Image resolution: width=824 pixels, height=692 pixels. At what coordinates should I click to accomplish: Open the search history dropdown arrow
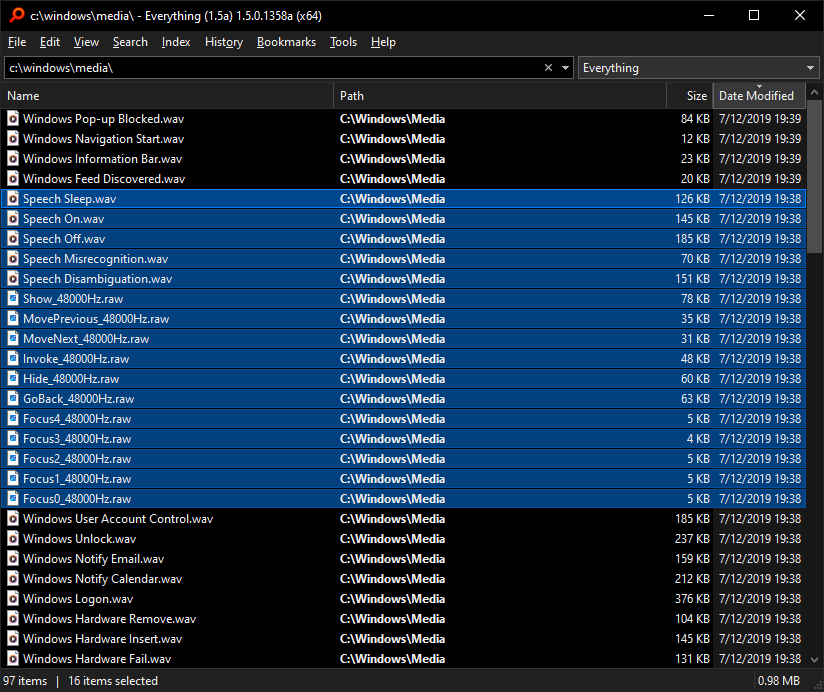click(x=565, y=68)
